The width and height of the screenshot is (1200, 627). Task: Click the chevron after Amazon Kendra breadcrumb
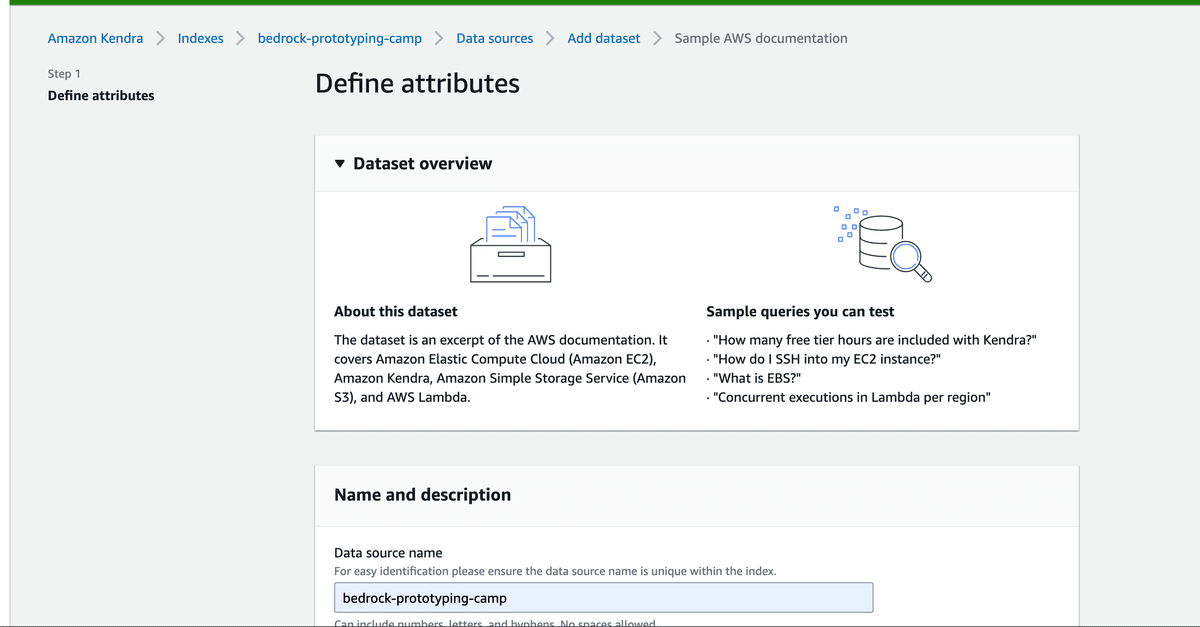160,39
